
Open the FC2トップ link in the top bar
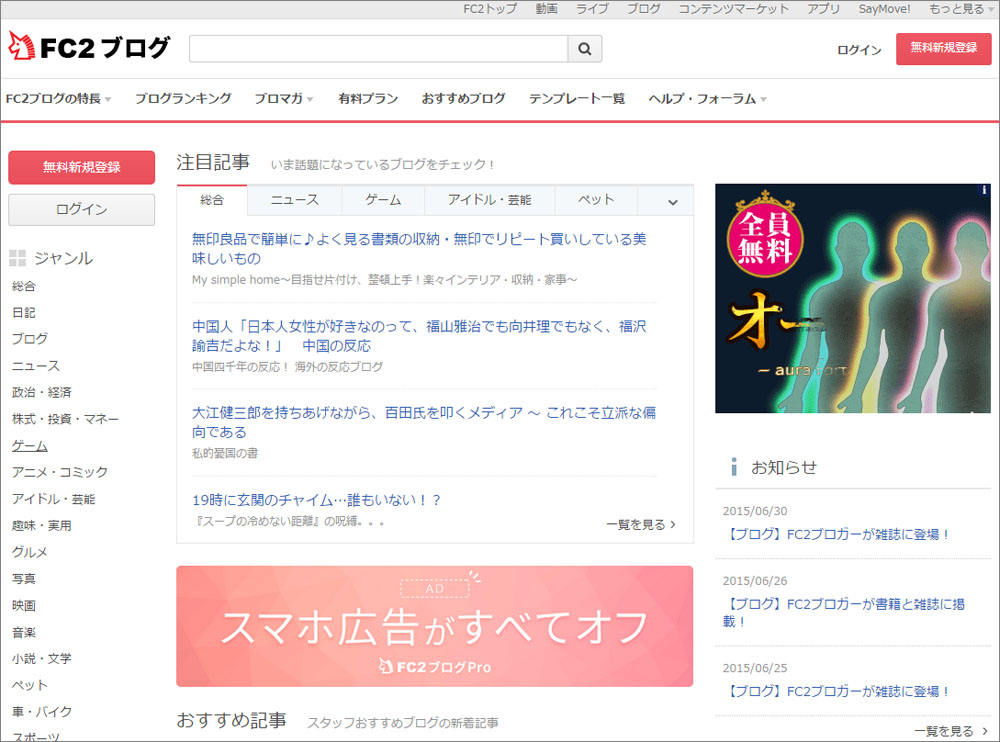490,9
